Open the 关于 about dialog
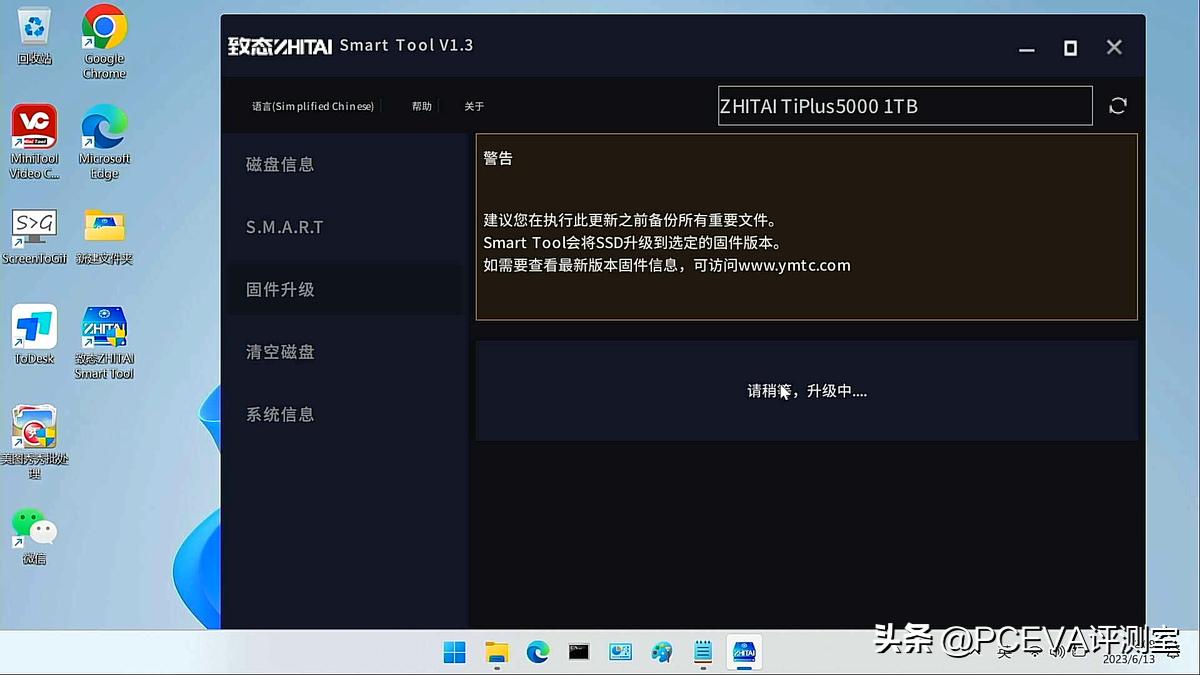Viewport: 1200px width, 675px height. [x=473, y=105]
